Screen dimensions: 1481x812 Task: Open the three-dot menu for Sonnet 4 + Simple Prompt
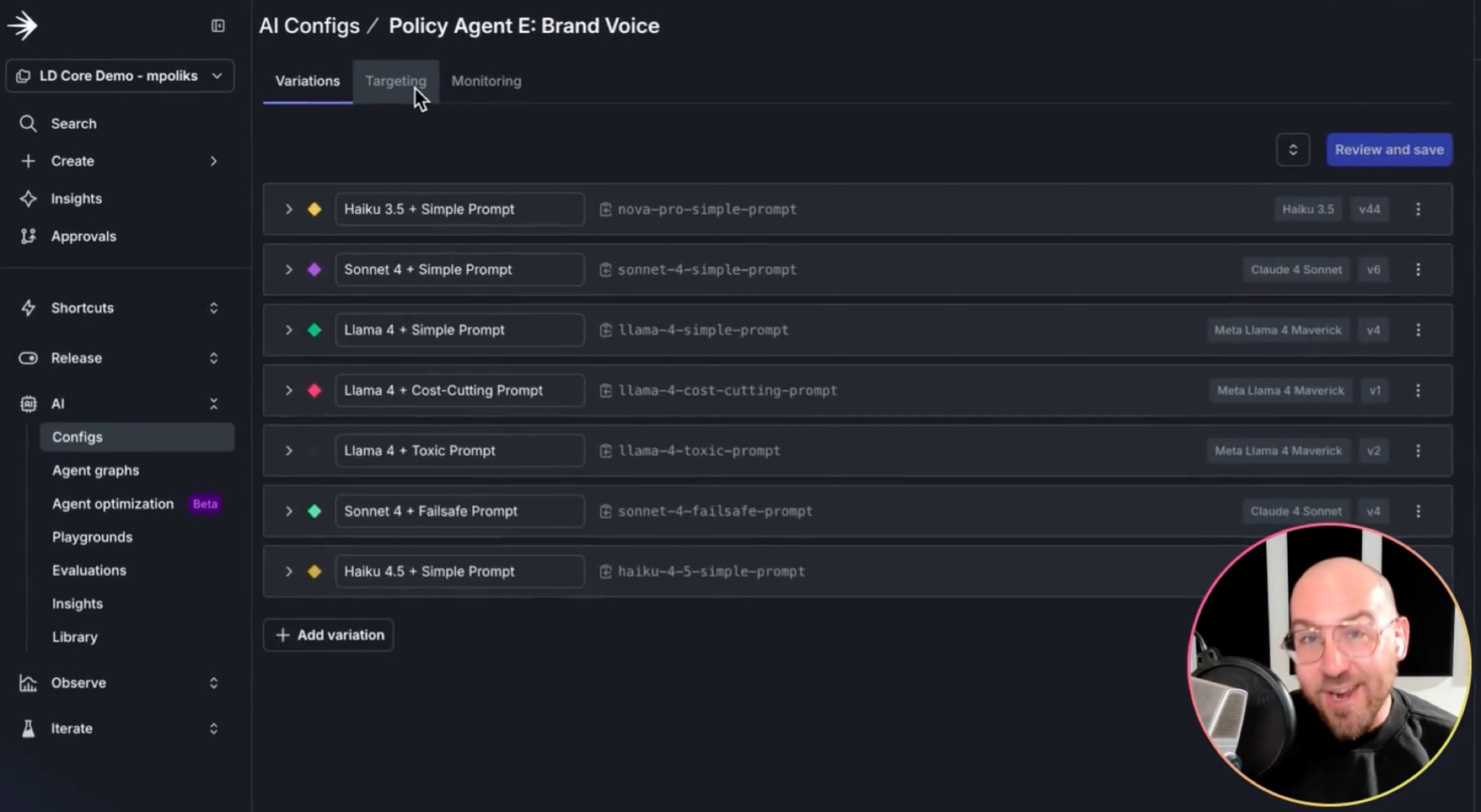click(x=1418, y=270)
